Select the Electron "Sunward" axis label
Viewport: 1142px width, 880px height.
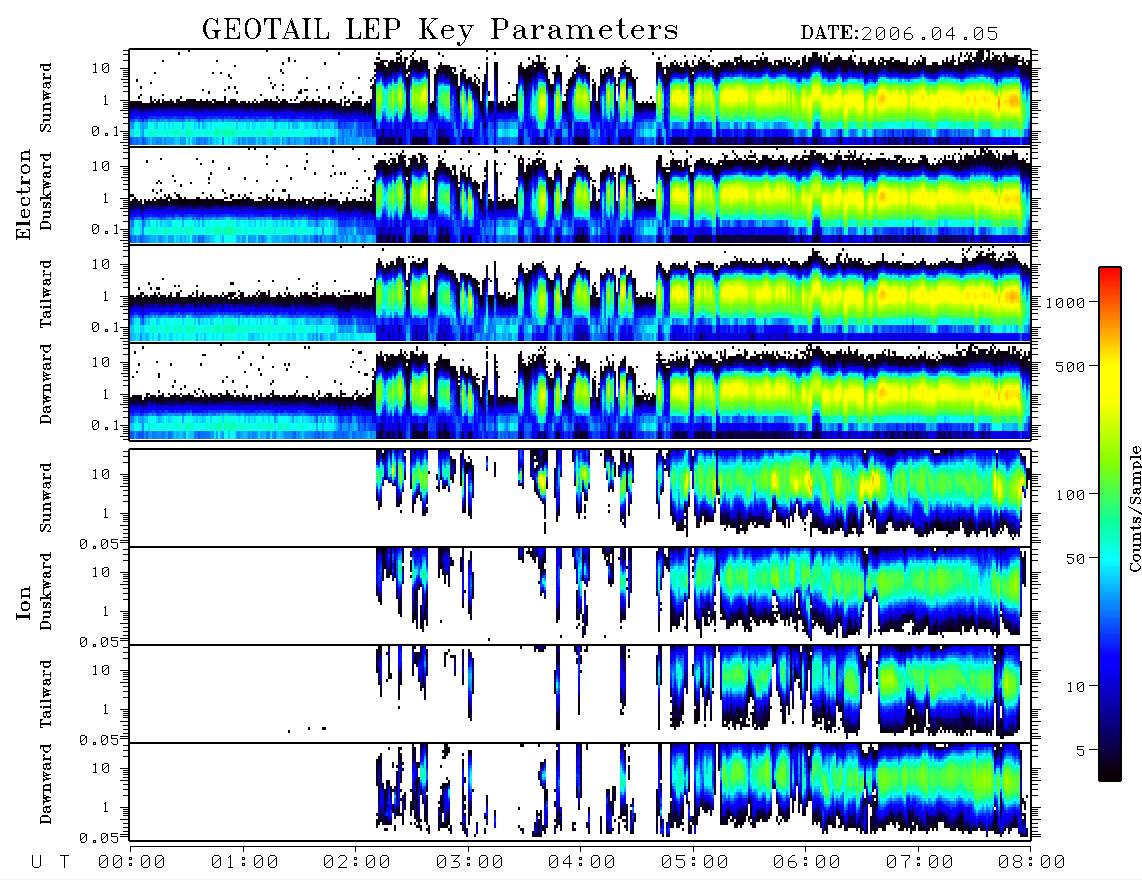46,98
